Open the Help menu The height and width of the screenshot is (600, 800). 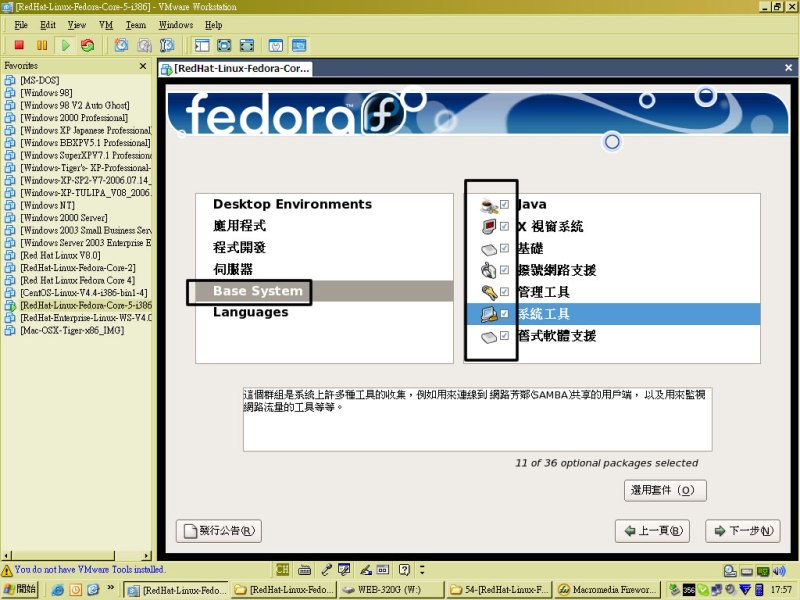(x=213, y=24)
